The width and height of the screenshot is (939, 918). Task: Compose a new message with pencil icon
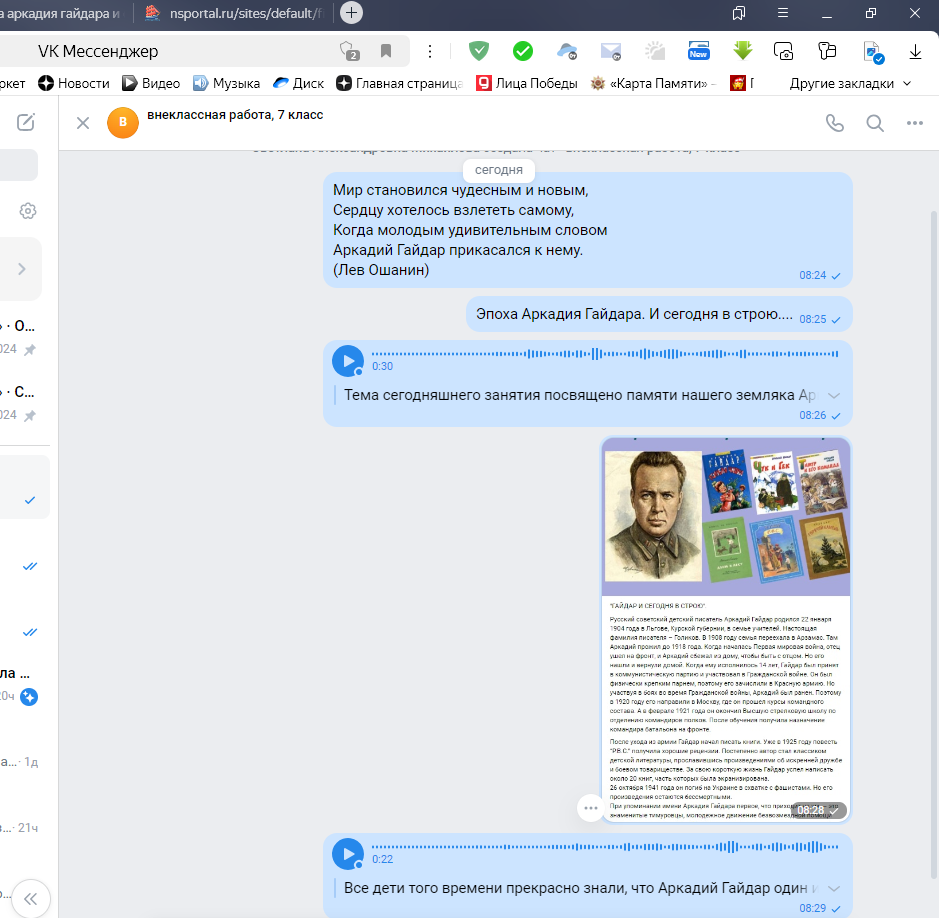[x=26, y=122]
